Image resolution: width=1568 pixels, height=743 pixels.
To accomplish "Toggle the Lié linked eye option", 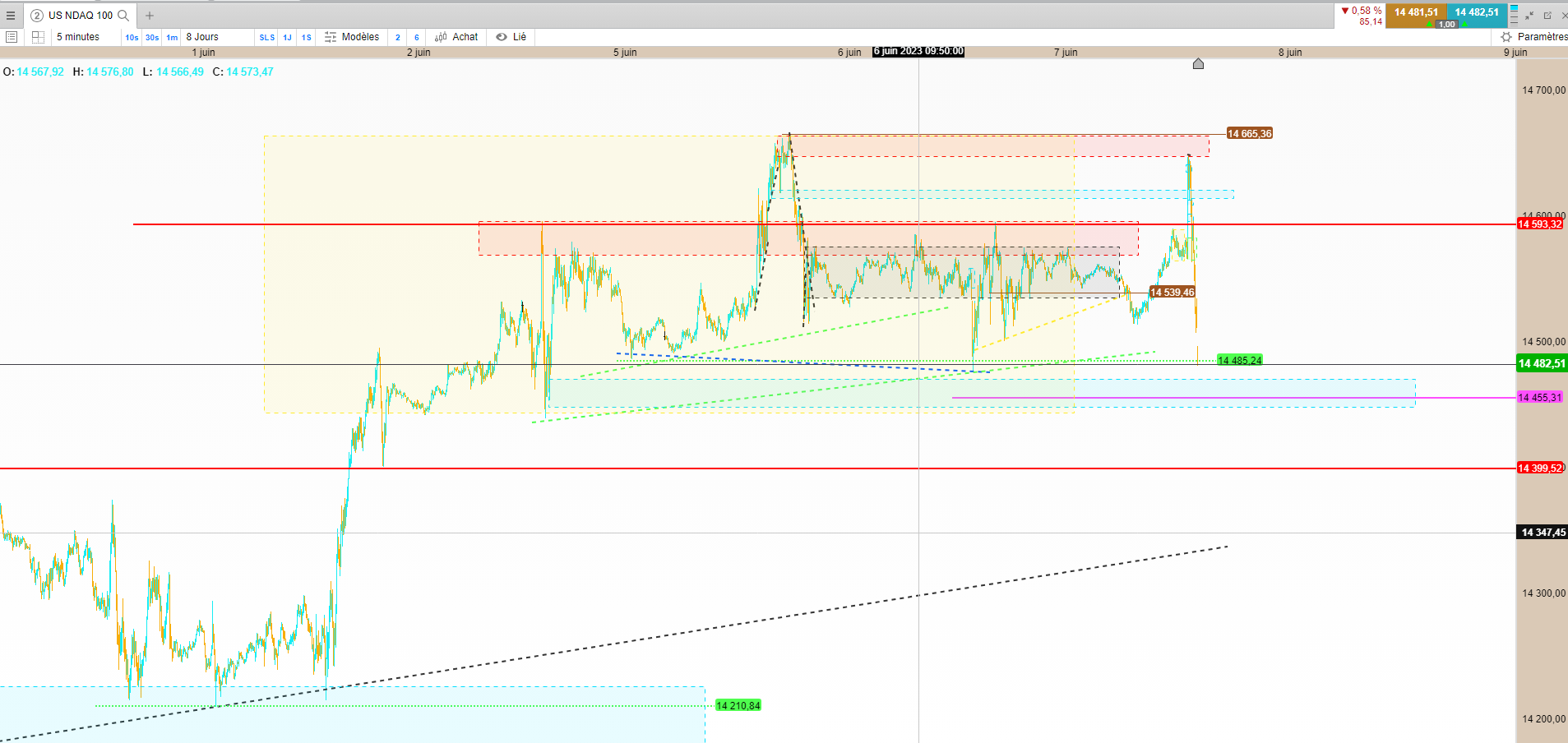I will (x=511, y=37).
